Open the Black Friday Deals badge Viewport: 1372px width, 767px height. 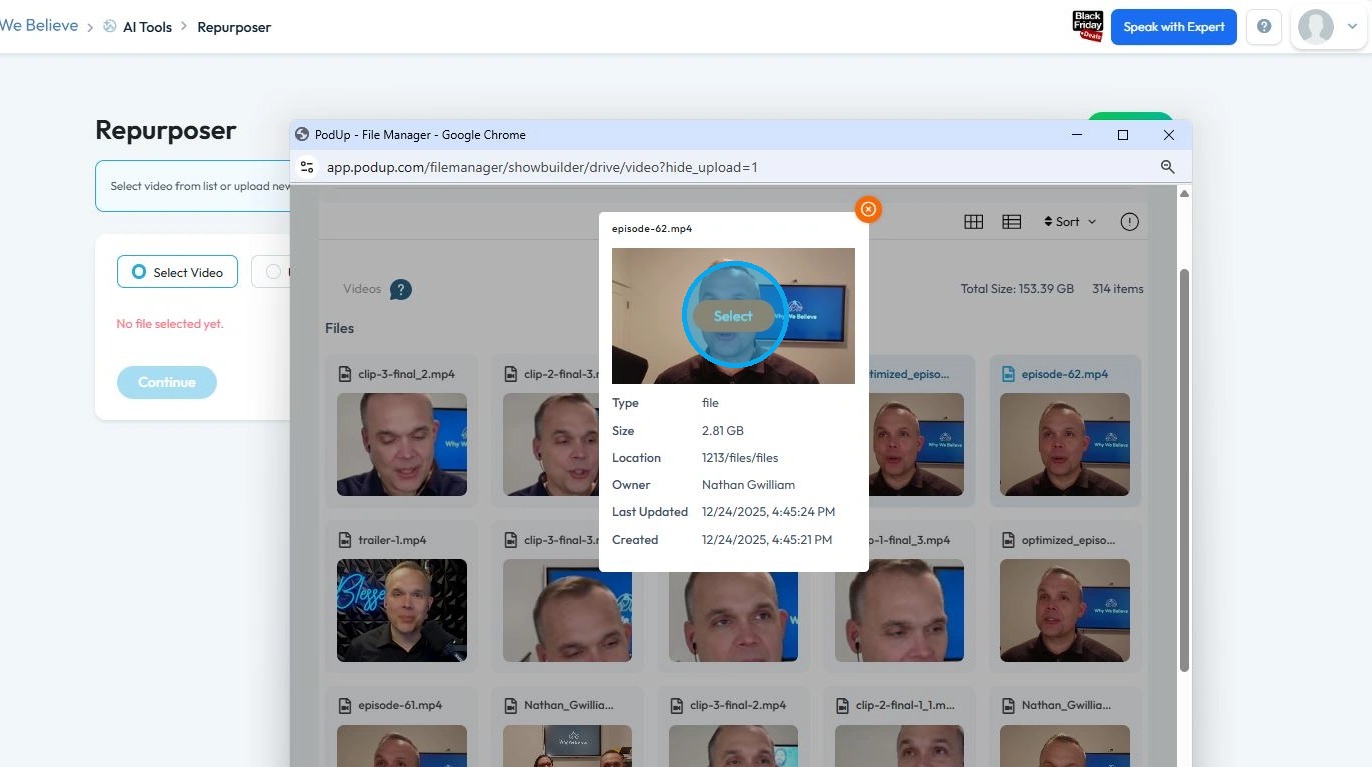click(x=1088, y=27)
